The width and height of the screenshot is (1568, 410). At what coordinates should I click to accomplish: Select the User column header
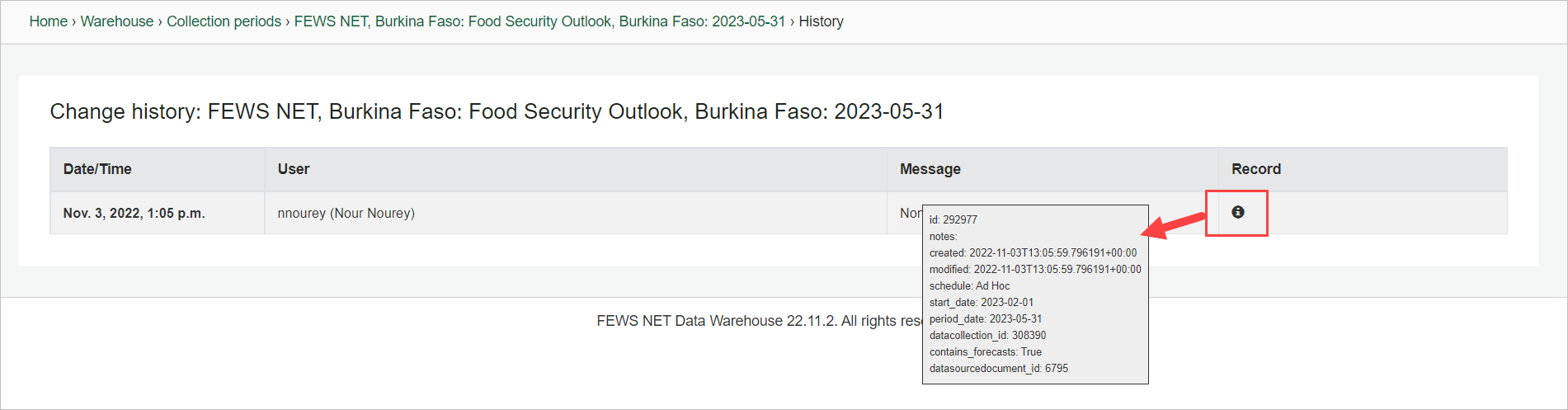pos(294,169)
